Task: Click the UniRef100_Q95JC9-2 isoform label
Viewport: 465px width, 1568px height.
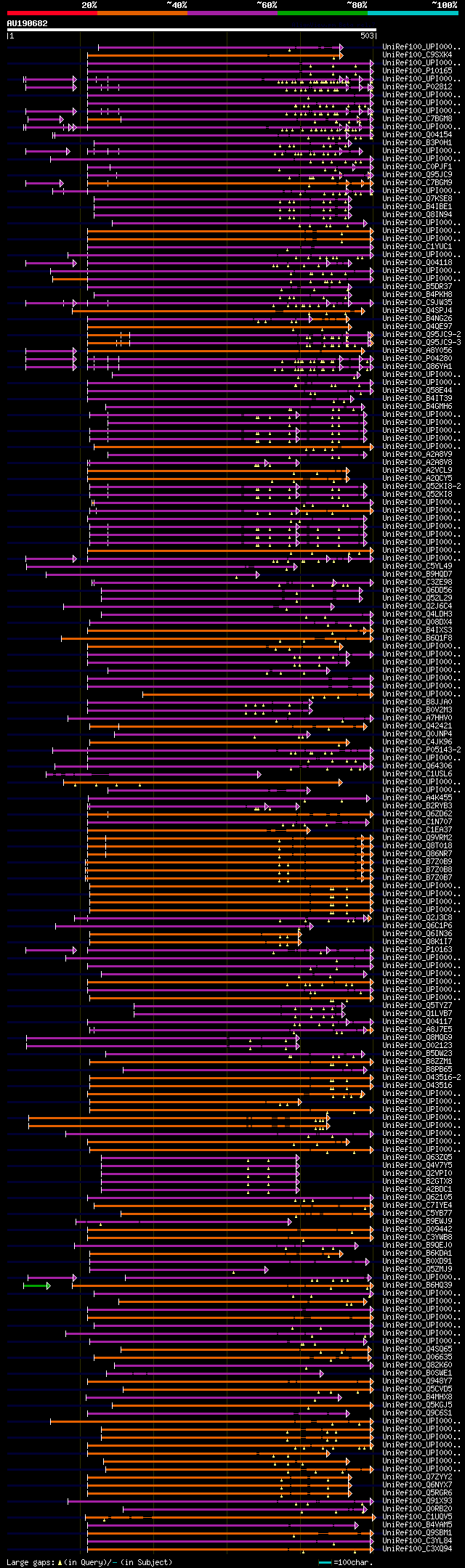Action: pos(421,334)
